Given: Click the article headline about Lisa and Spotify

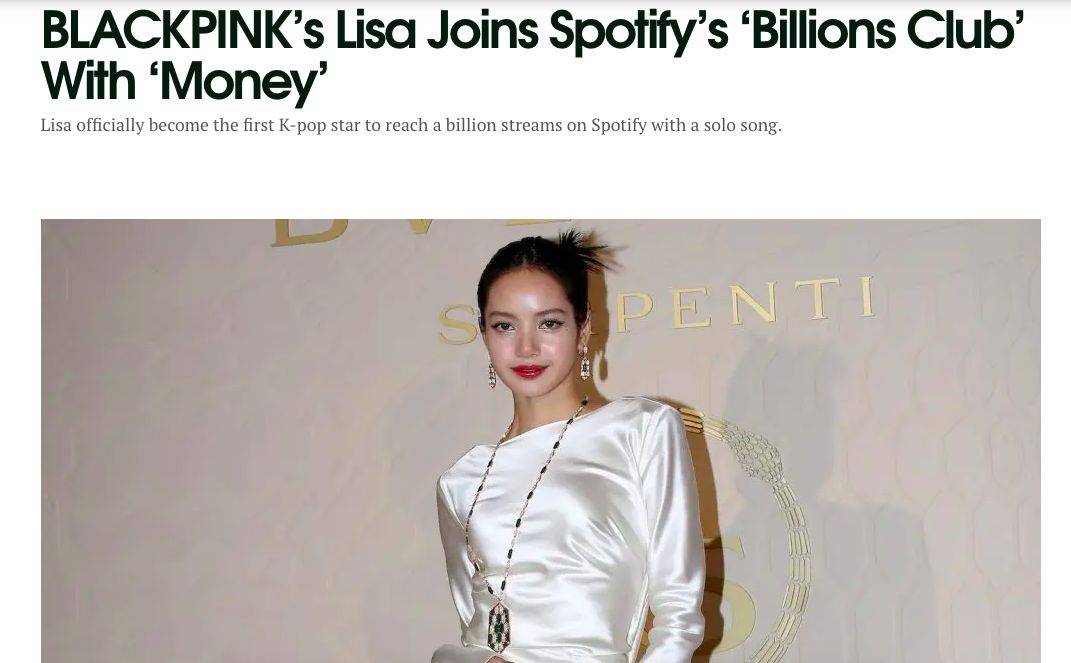Looking at the screenshot, I should pos(533,56).
